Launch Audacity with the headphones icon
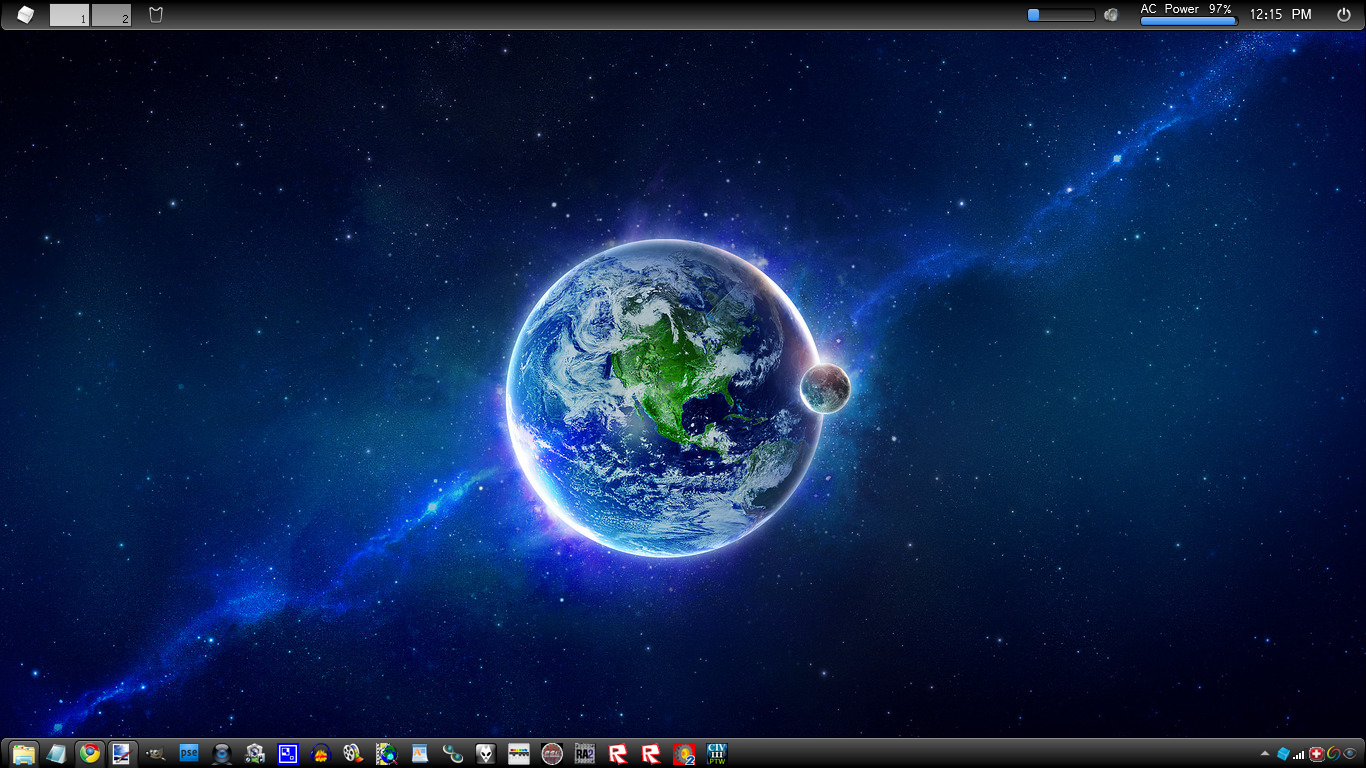 320,753
